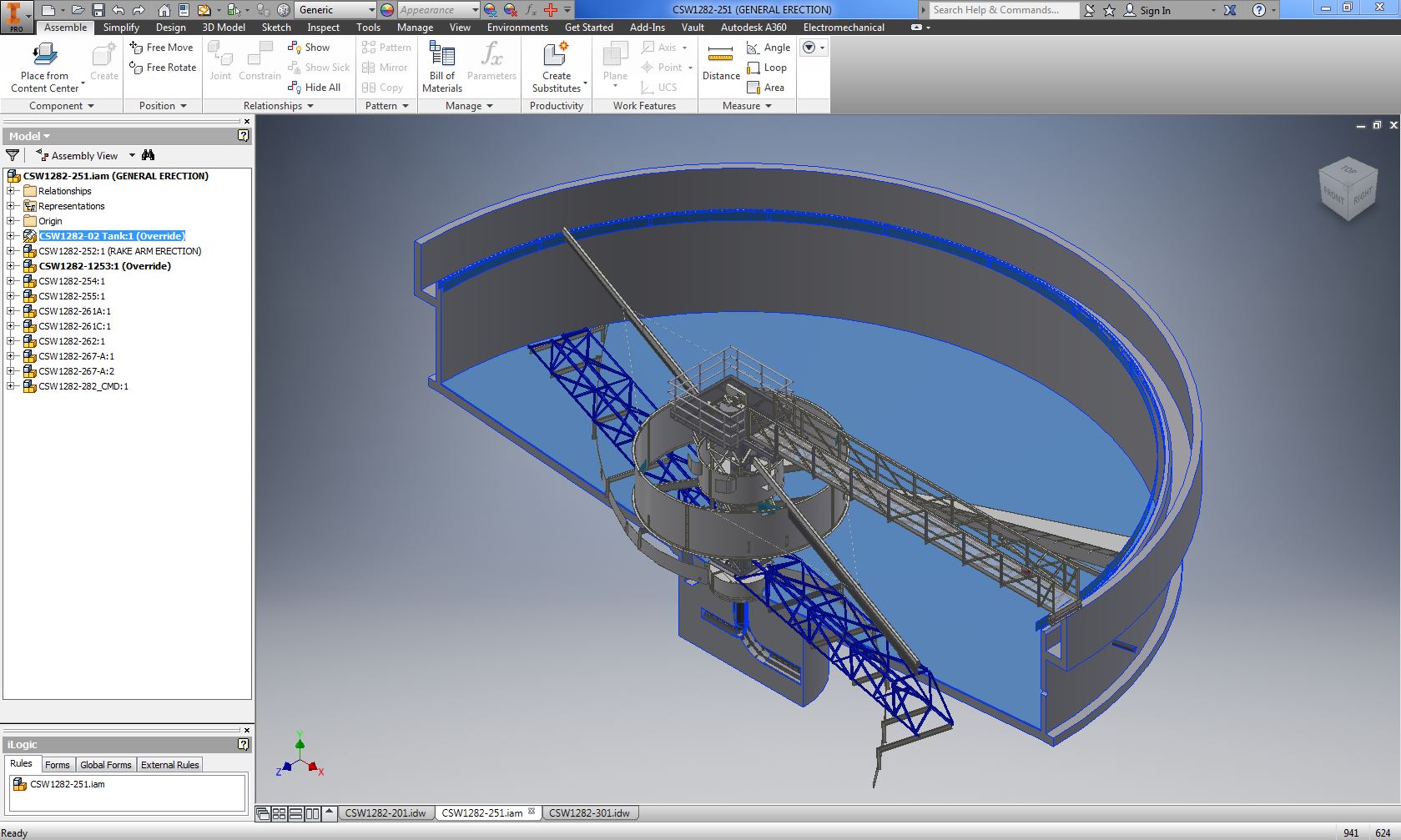The image size is (1401, 840).
Task: Click Sign In link
Action: tap(1155, 10)
